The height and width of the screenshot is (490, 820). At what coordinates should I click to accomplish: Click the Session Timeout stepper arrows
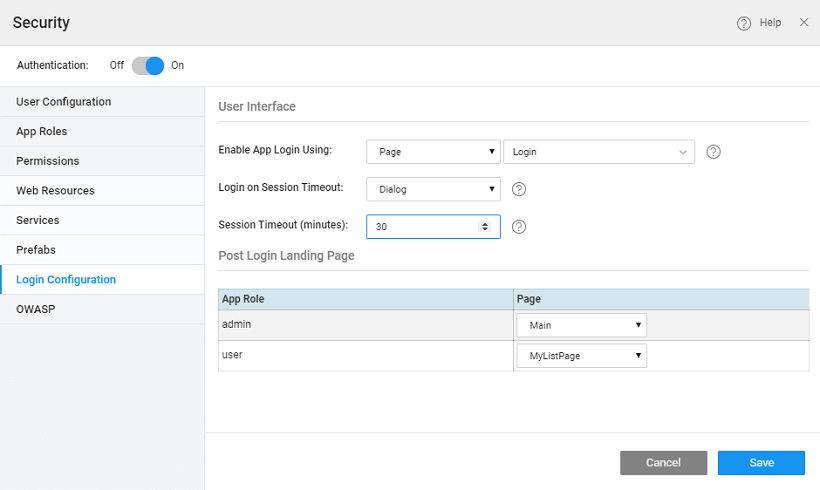coord(485,227)
